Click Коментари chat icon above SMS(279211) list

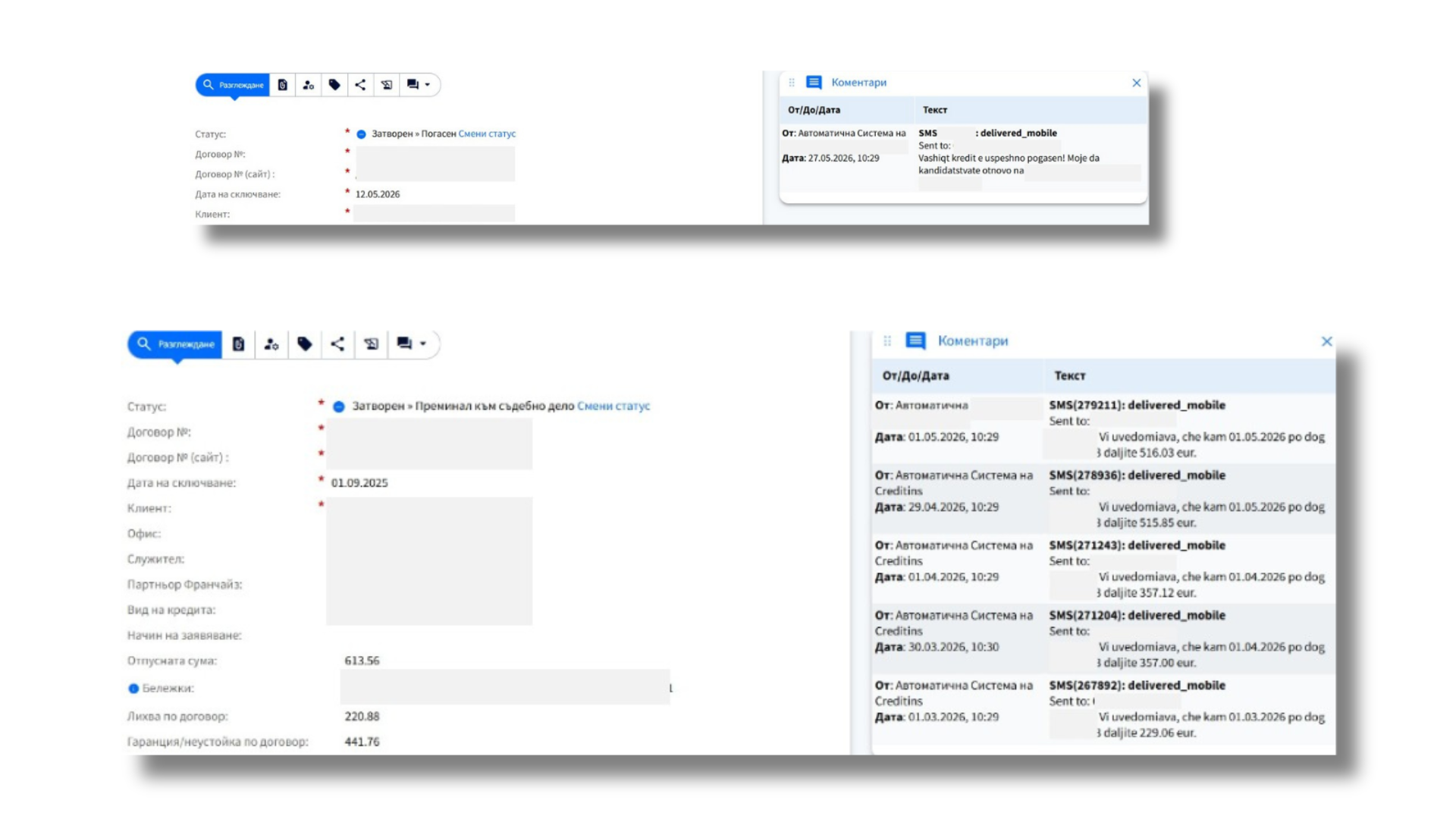915,340
